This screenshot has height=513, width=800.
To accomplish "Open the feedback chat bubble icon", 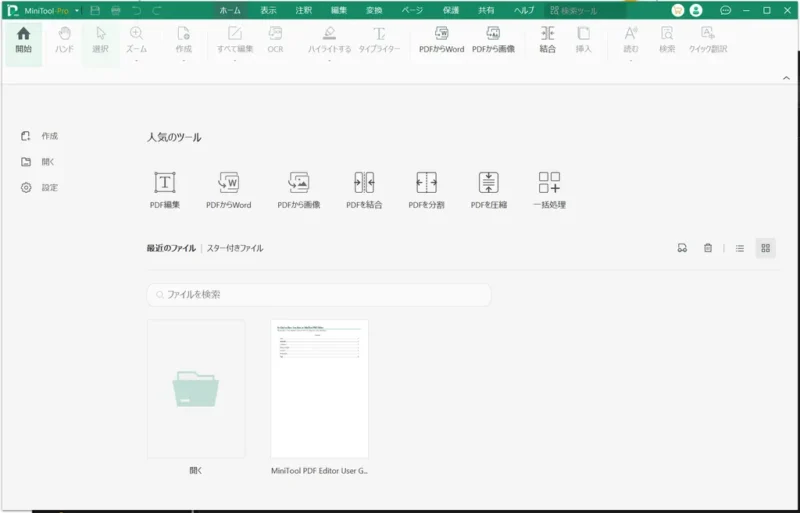I will coord(725,10).
